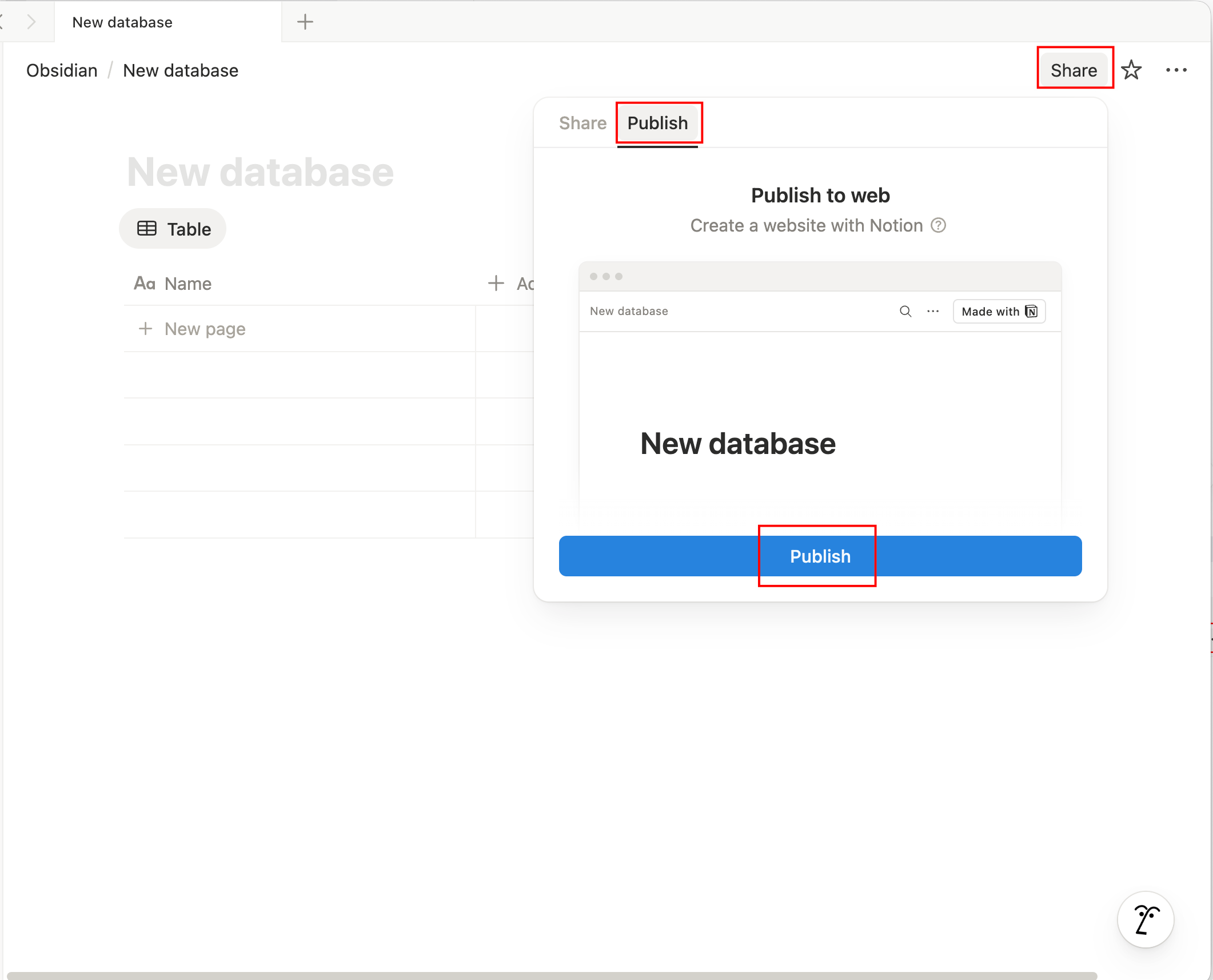Click the blue Publish button

coord(820,556)
